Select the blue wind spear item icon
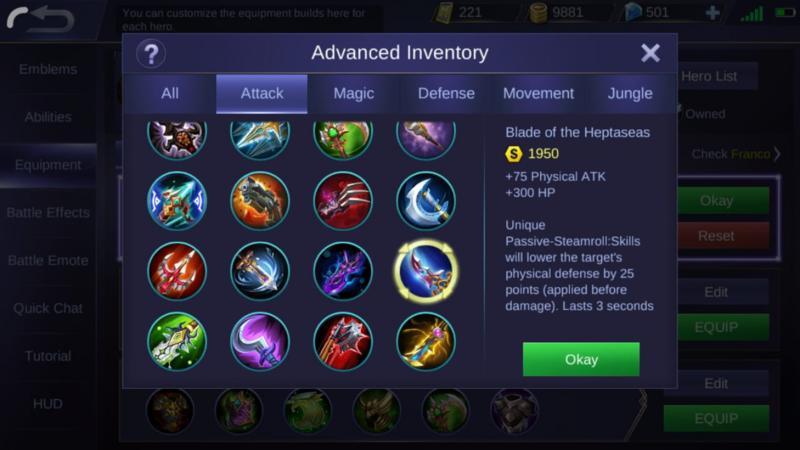 tap(260, 271)
